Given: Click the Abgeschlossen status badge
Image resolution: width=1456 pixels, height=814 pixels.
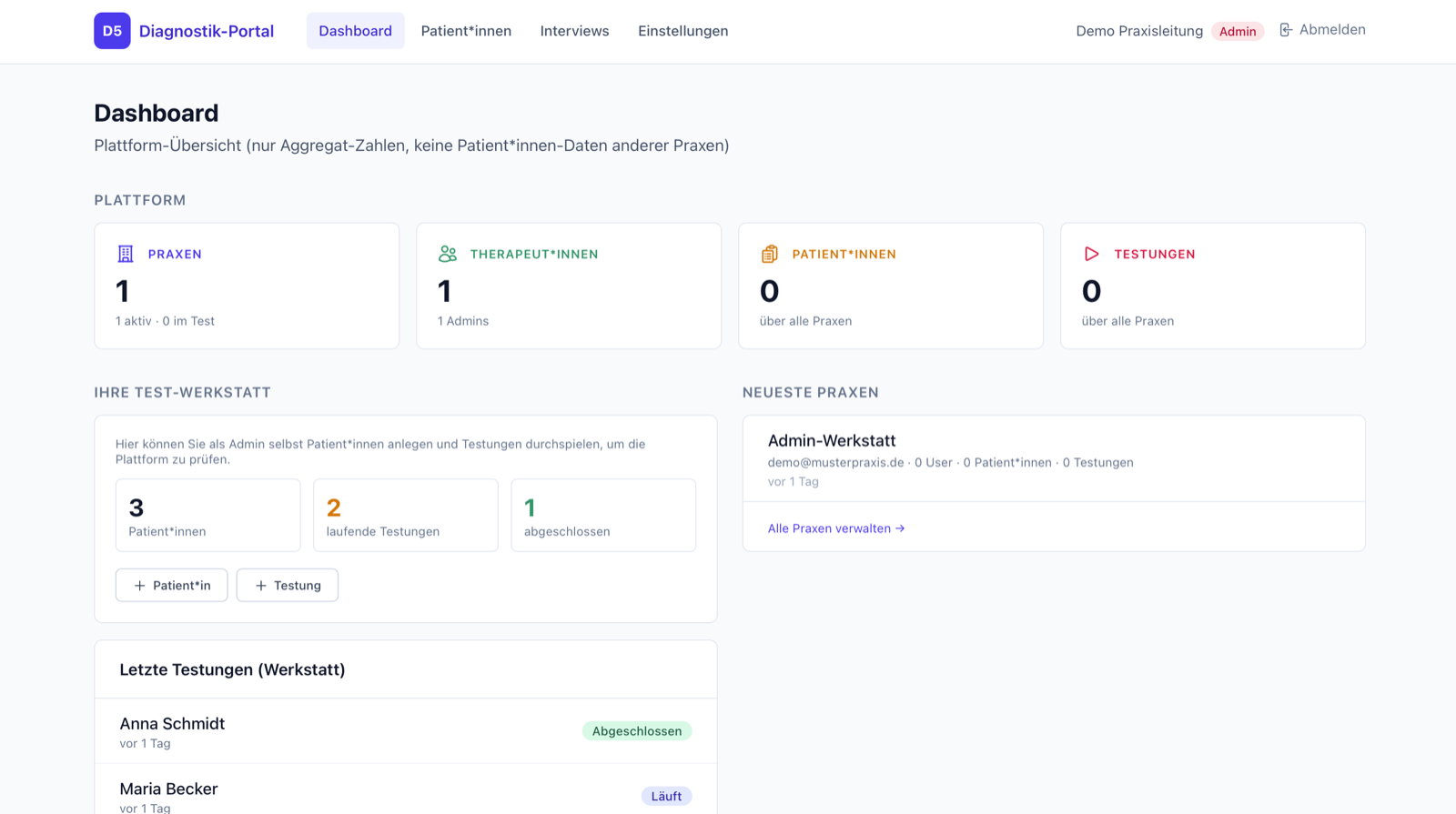Looking at the screenshot, I should point(637,731).
